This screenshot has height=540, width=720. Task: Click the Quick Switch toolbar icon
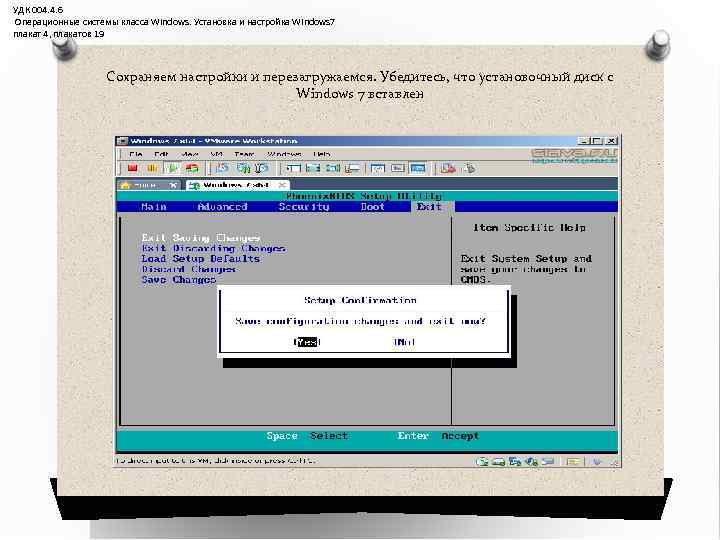point(313,168)
